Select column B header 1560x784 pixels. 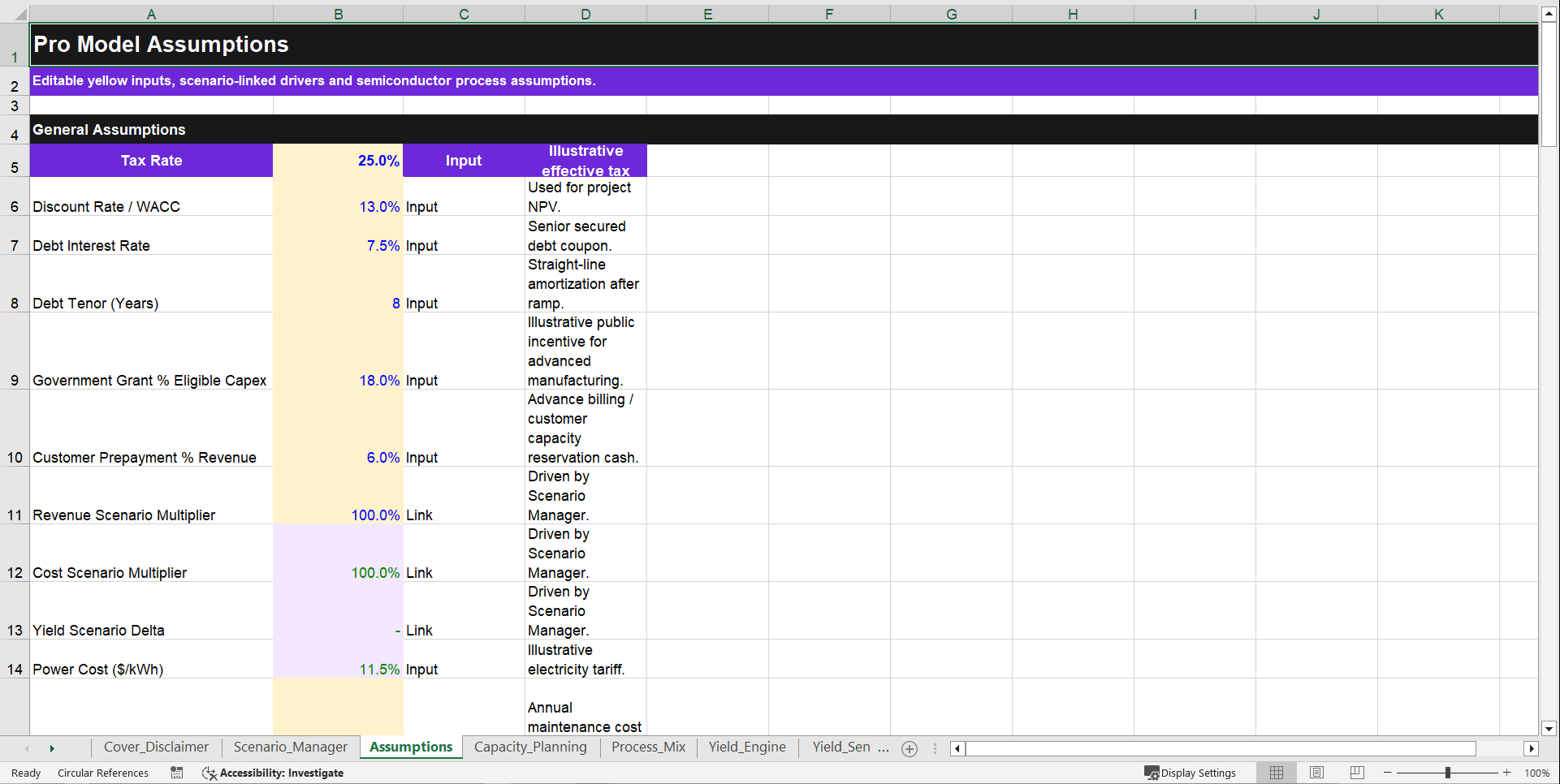pos(338,14)
